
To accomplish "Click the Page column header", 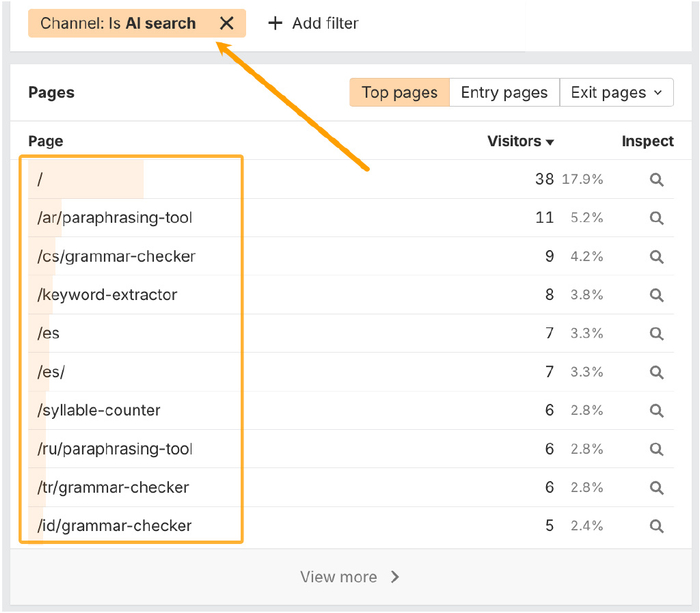I will click(46, 141).
